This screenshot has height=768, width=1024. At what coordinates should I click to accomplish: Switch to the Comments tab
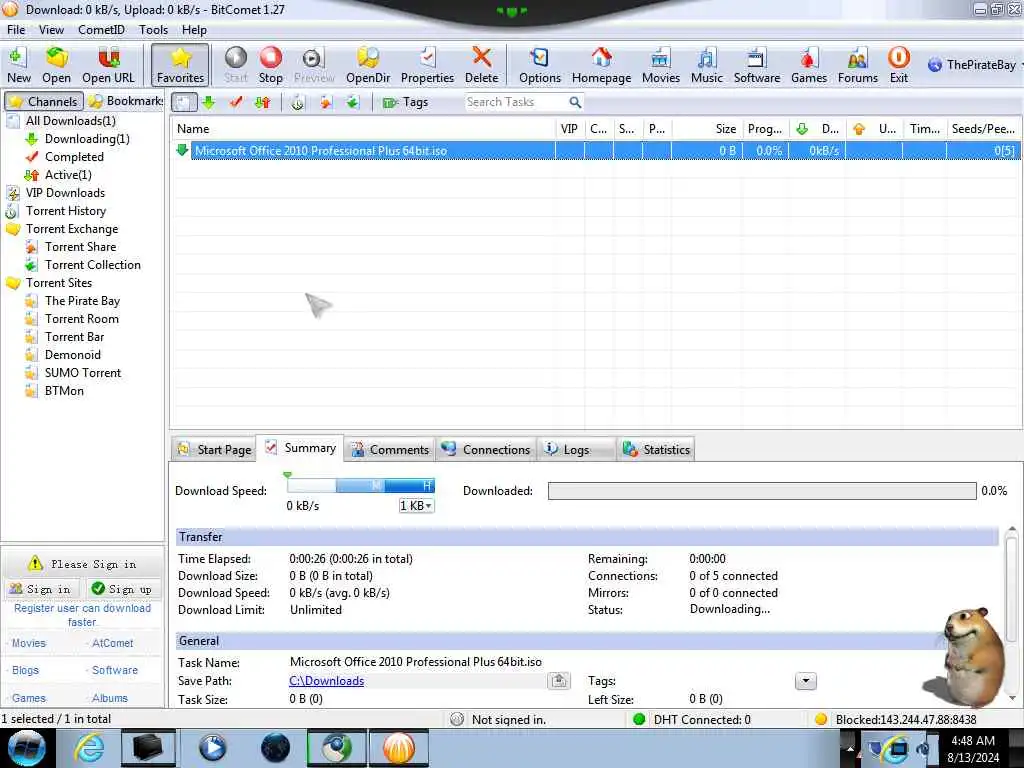pyautogui.click(x=390, y=449)
